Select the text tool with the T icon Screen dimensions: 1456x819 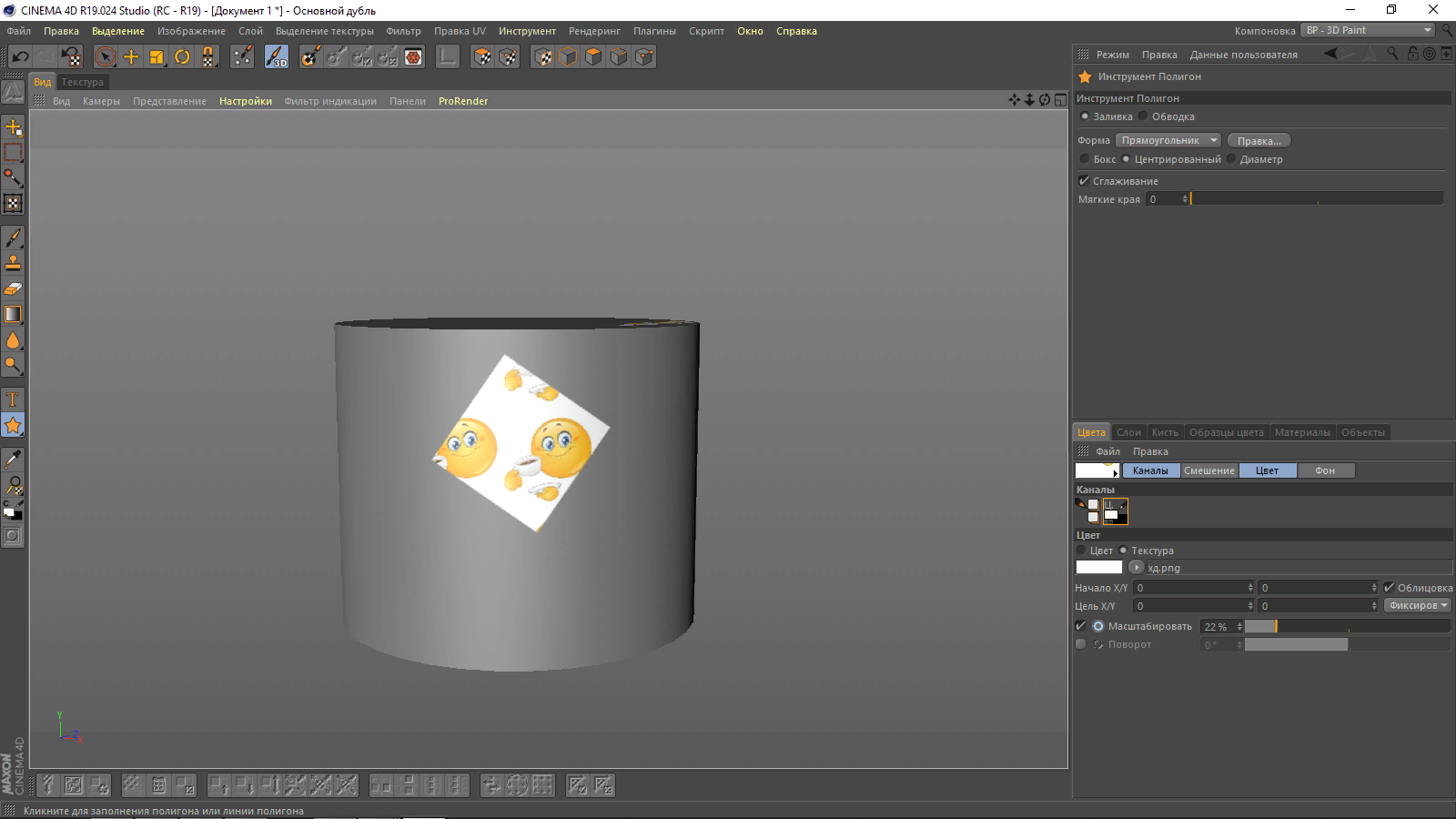coord(13,399)
